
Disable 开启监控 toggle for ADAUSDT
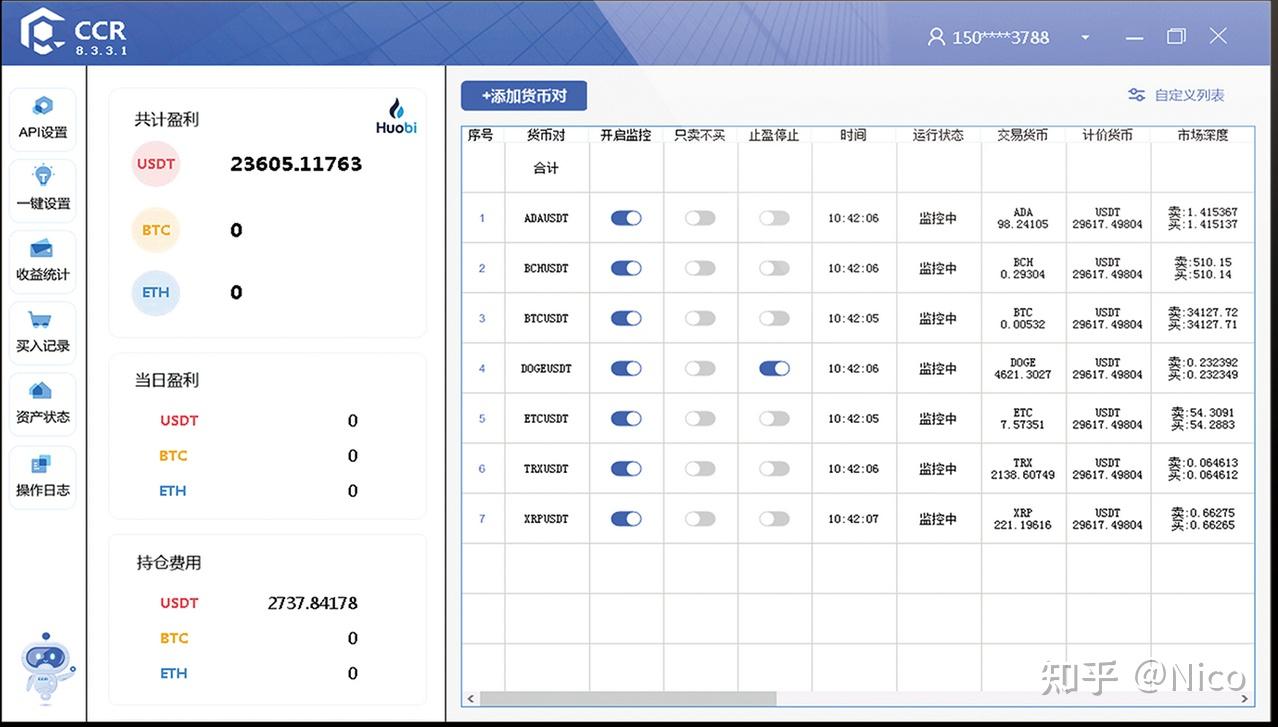tap(625, 218)
